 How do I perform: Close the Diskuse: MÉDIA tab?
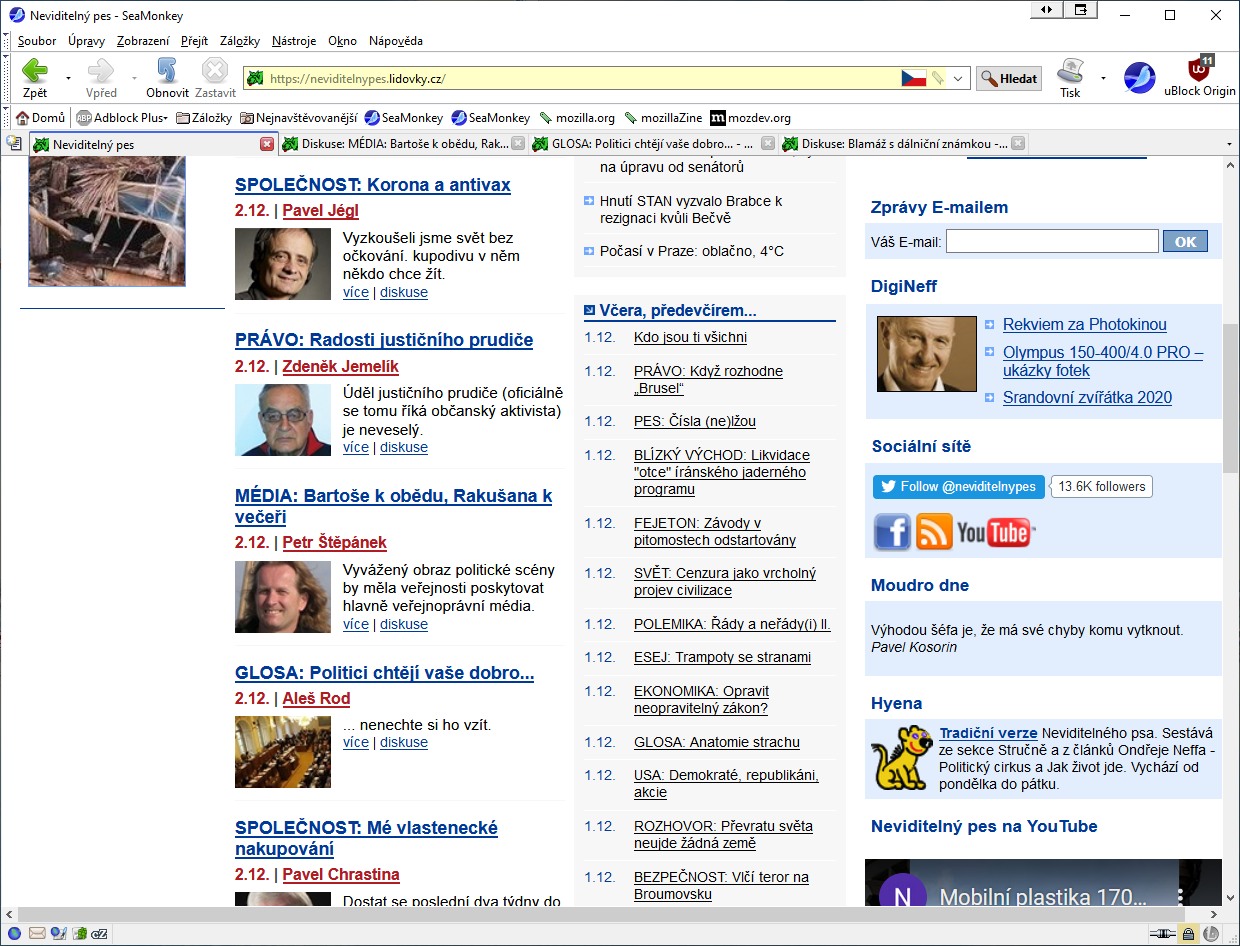(518, 144)
